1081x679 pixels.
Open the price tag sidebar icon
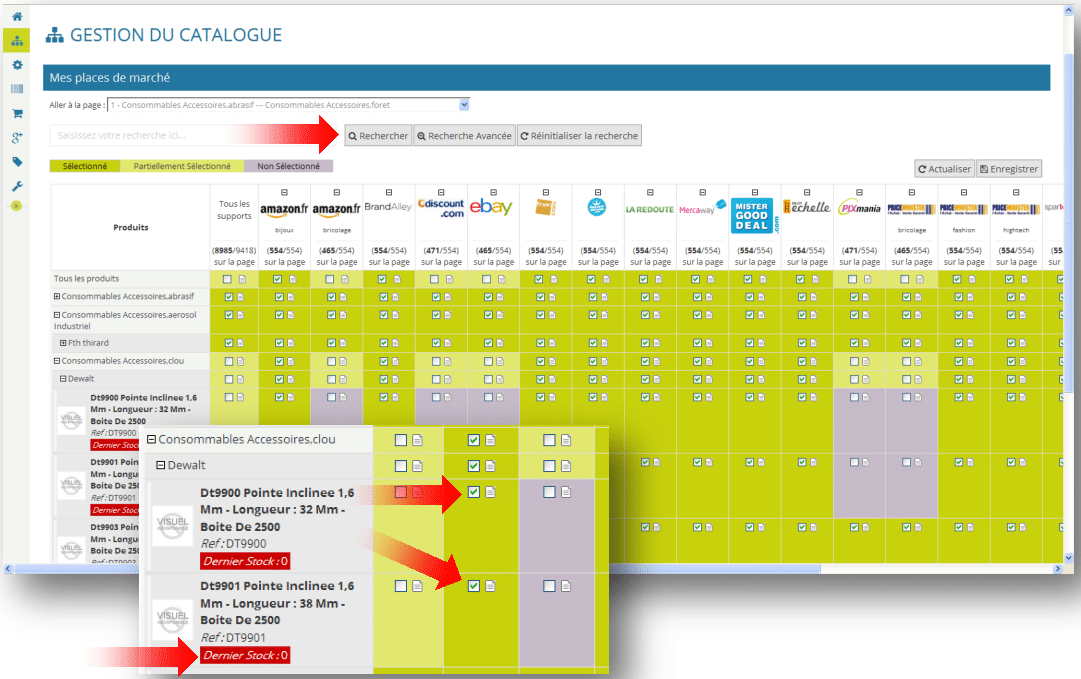pos(17,162)
